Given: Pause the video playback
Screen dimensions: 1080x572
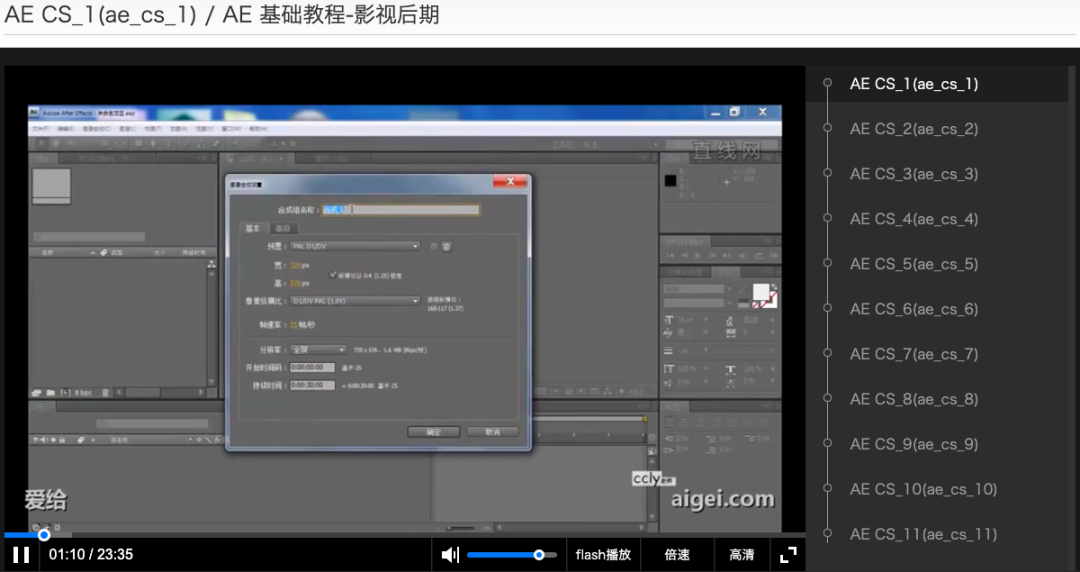Looking at the screenshot, I should point(21,555).
